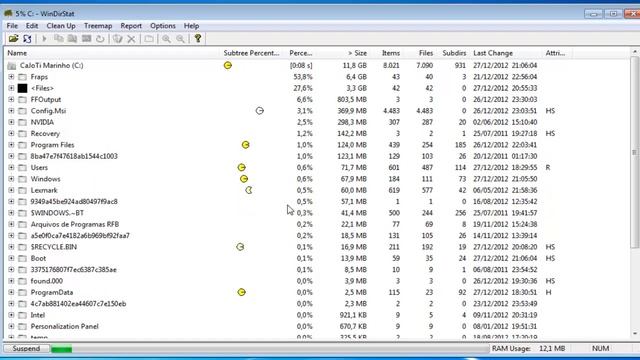640x360 pixels.
Task: Sort by the Files column header
Action: (419, 53)
